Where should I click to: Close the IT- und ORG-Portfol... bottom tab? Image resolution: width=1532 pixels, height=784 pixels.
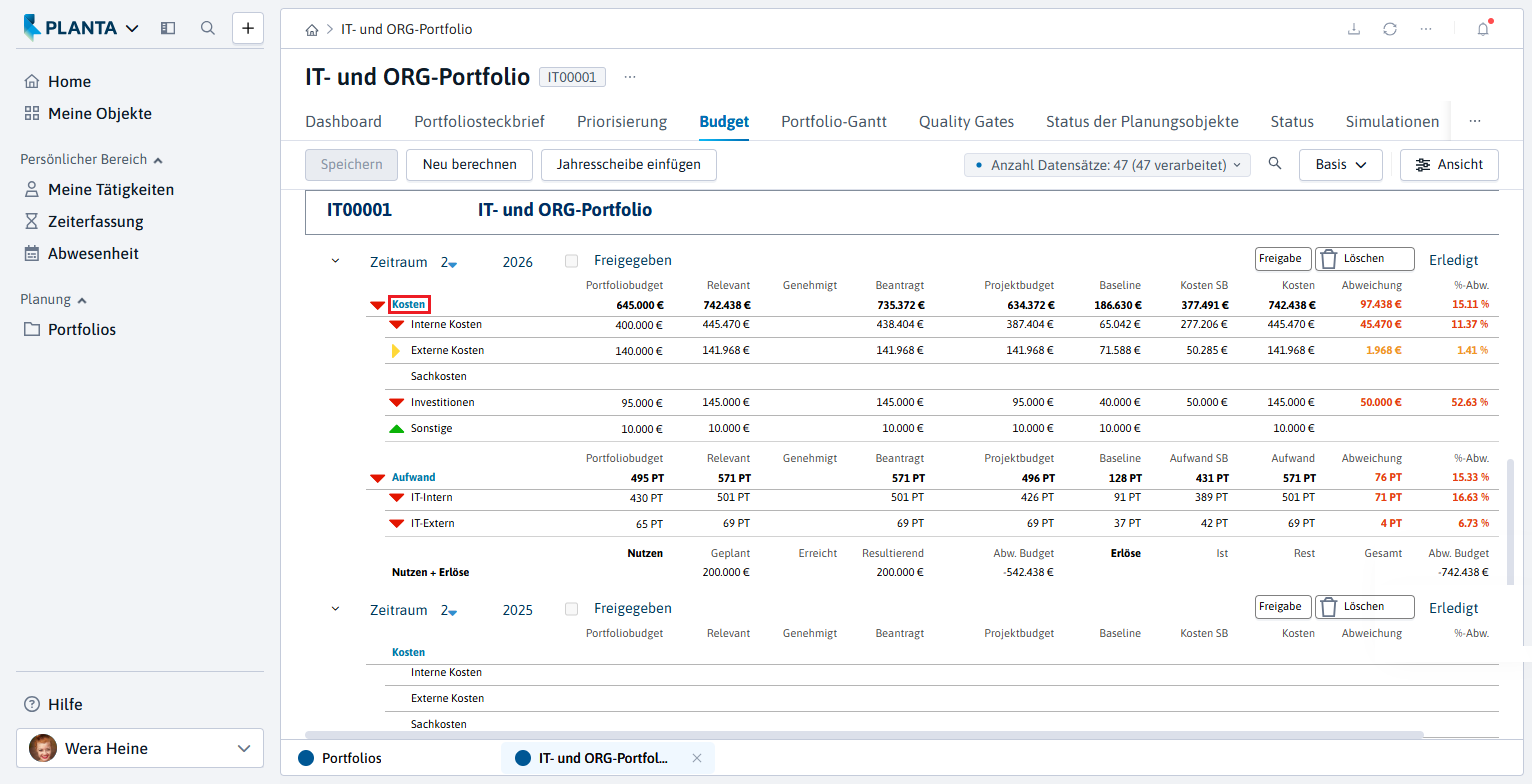(x=697, y=758)
